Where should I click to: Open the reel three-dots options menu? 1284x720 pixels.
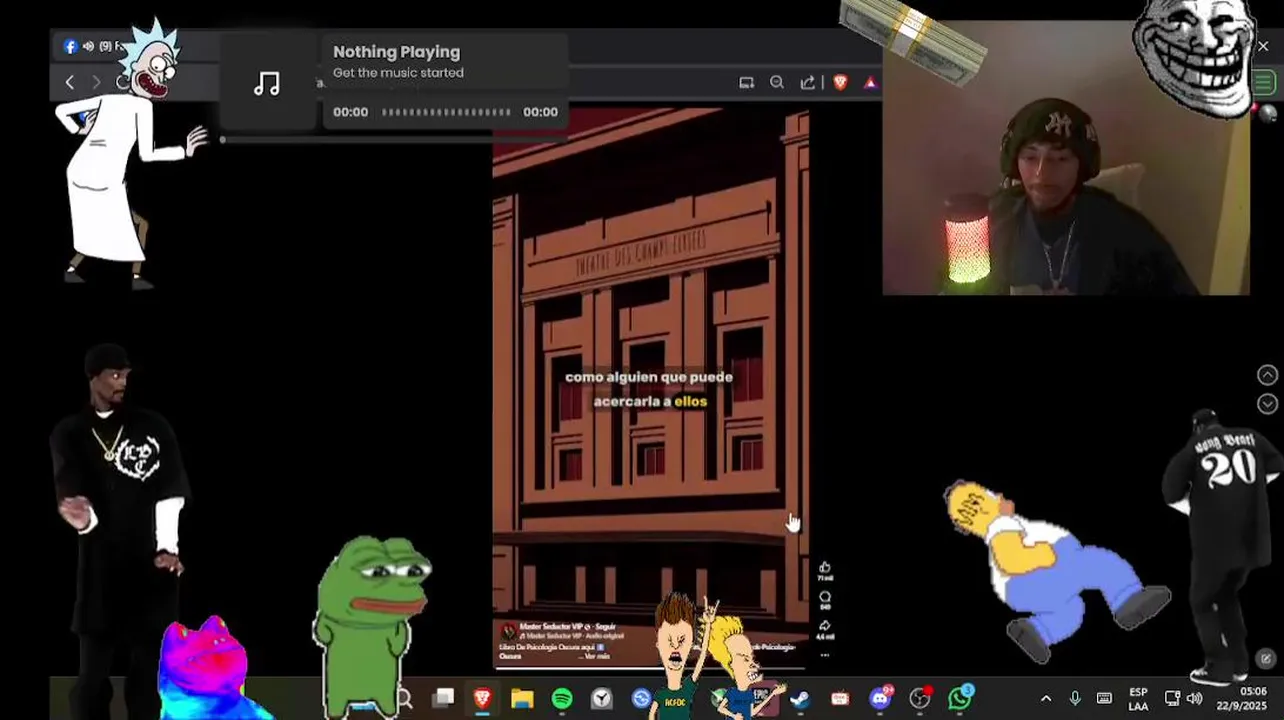(x=825, y=655)
